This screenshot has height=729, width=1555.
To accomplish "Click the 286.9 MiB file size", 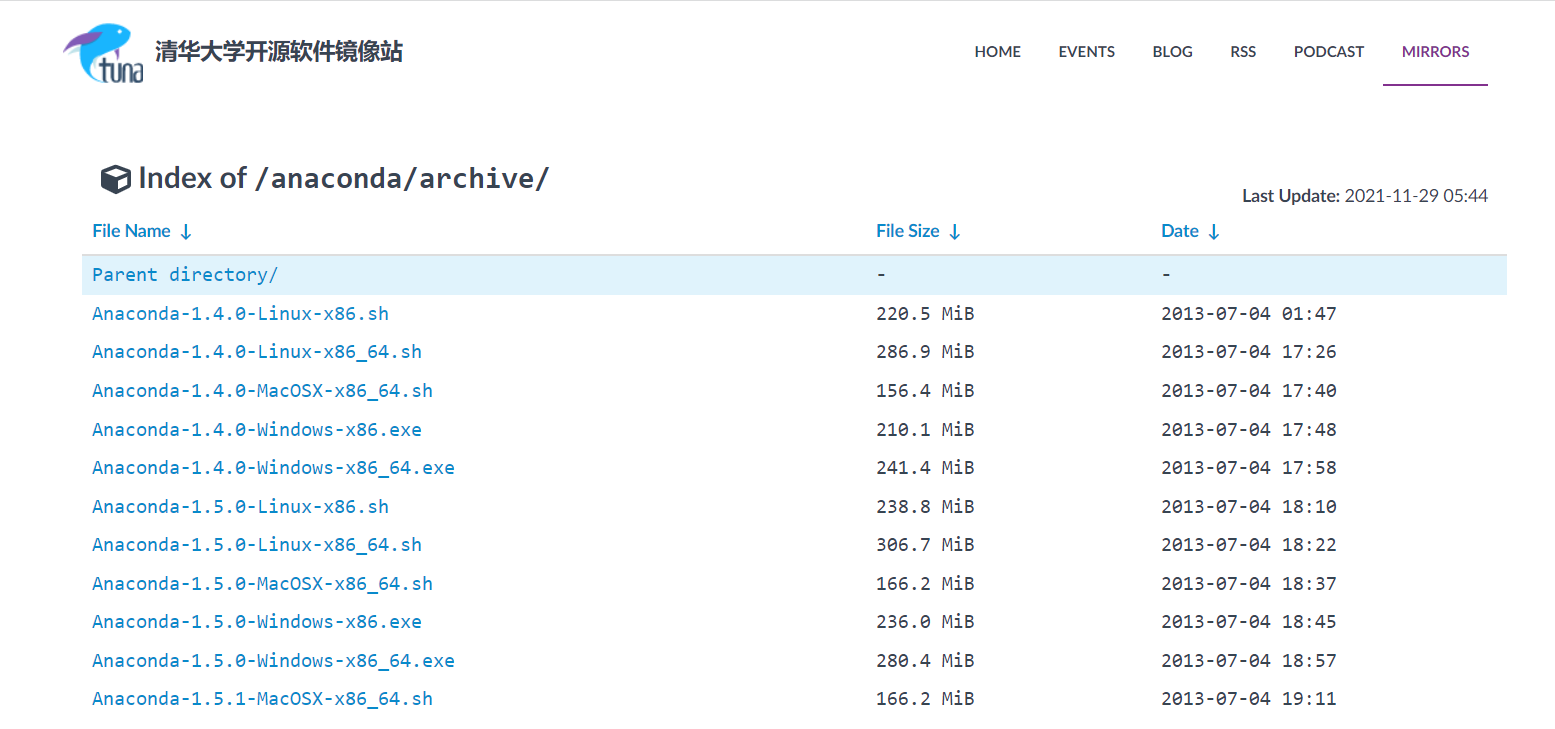I will 925,352.
